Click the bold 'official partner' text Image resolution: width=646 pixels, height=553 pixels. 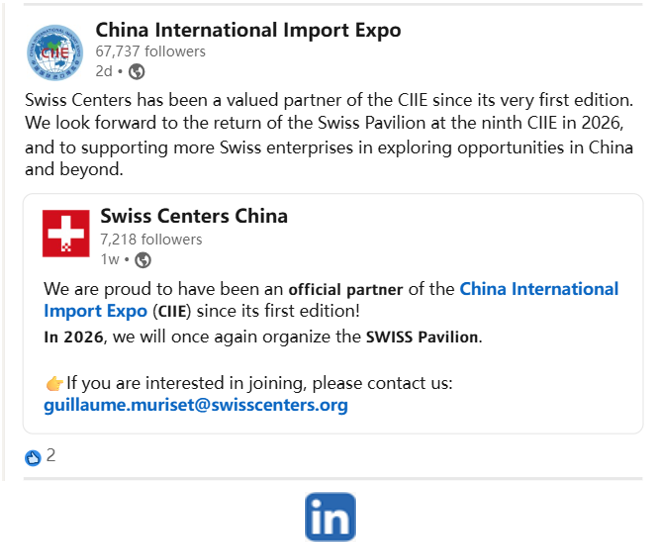pyautogui.click(x=345, y=290)
